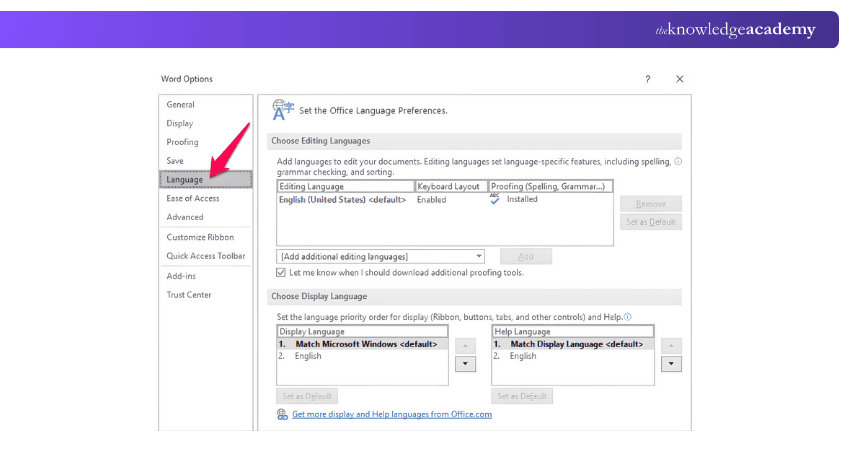Click Set as Default under Help Language
This screenshot has width=850, height=450.
[522, 396]
